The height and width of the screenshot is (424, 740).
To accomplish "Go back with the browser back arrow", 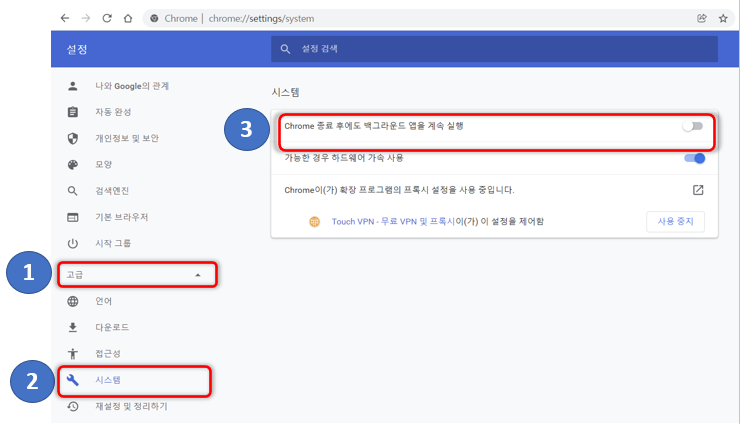I will (65, 18).
